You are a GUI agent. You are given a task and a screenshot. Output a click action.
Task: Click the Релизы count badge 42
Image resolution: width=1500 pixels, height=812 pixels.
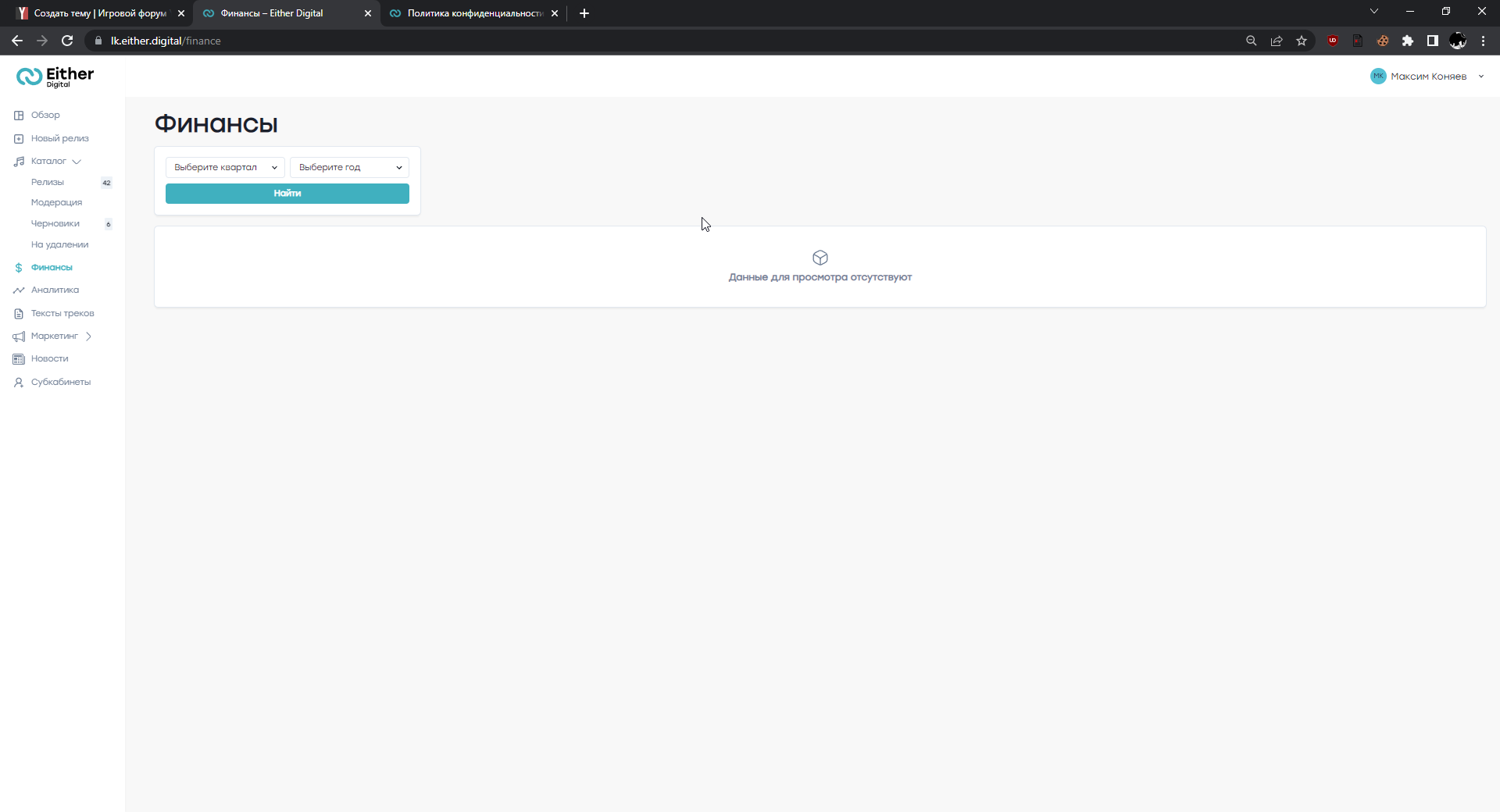(x=106, y=183)
